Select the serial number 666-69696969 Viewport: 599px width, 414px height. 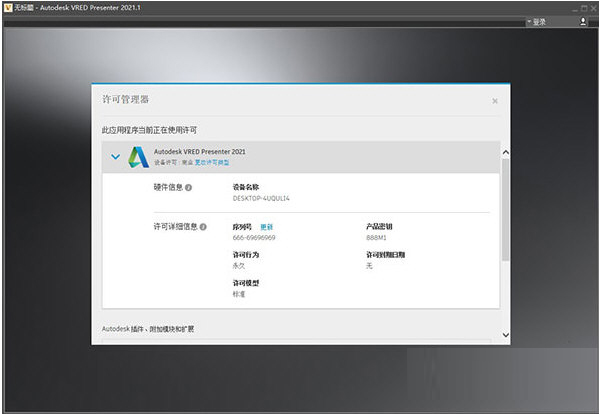254,238
